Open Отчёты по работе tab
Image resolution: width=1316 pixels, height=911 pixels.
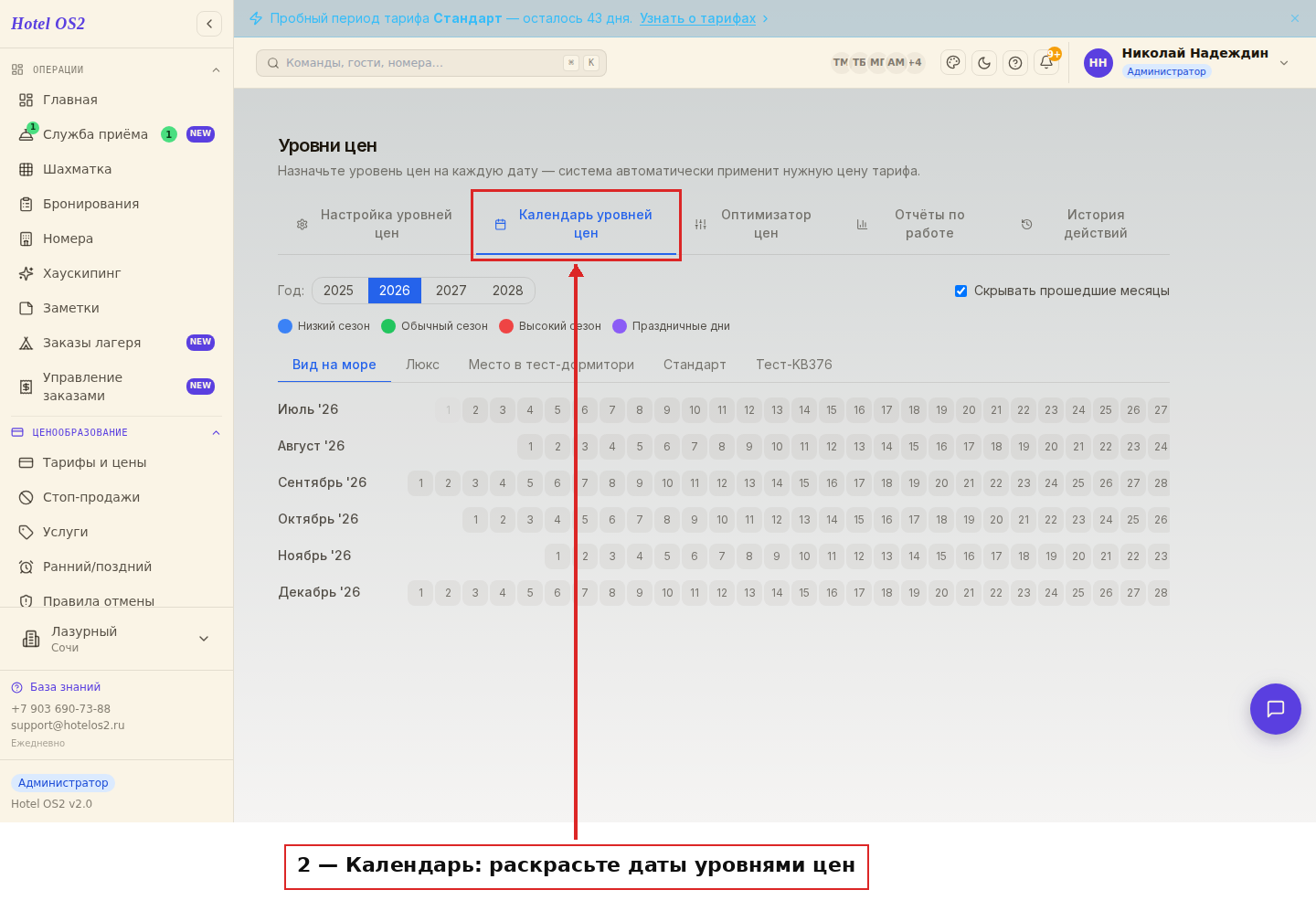tap(919, 224)
